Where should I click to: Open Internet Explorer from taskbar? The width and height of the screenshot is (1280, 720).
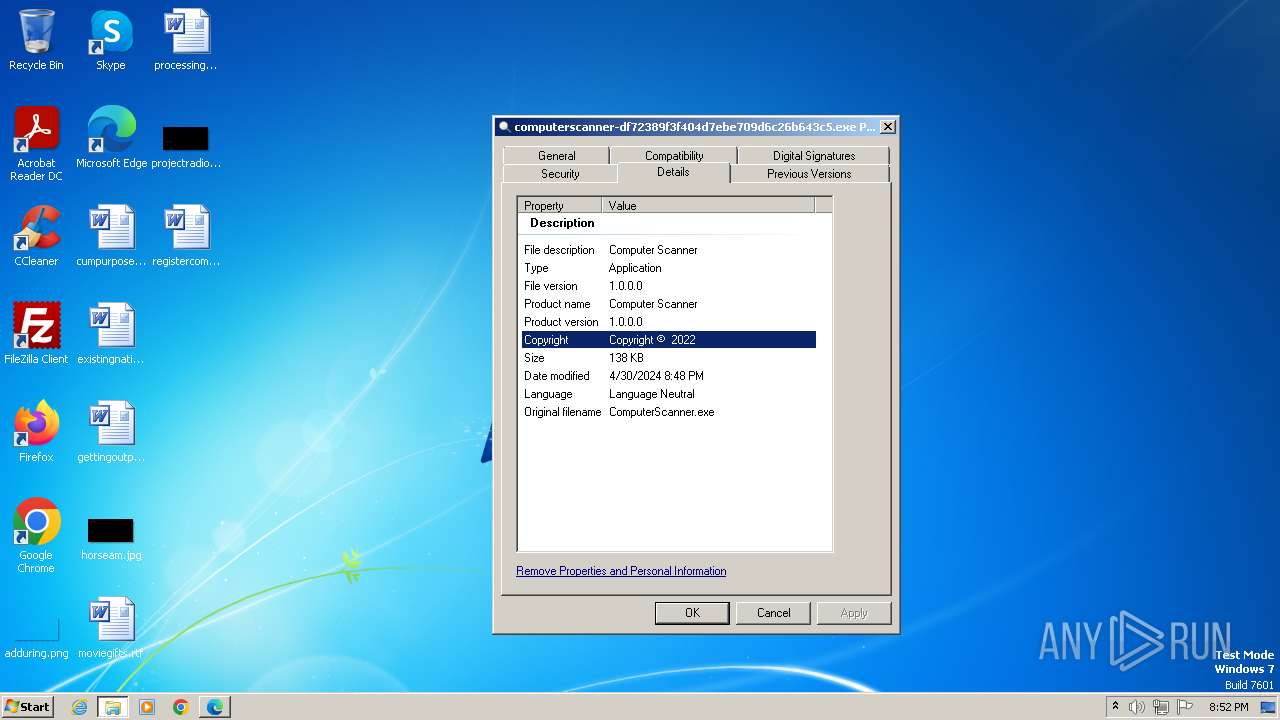pos(79,707)
